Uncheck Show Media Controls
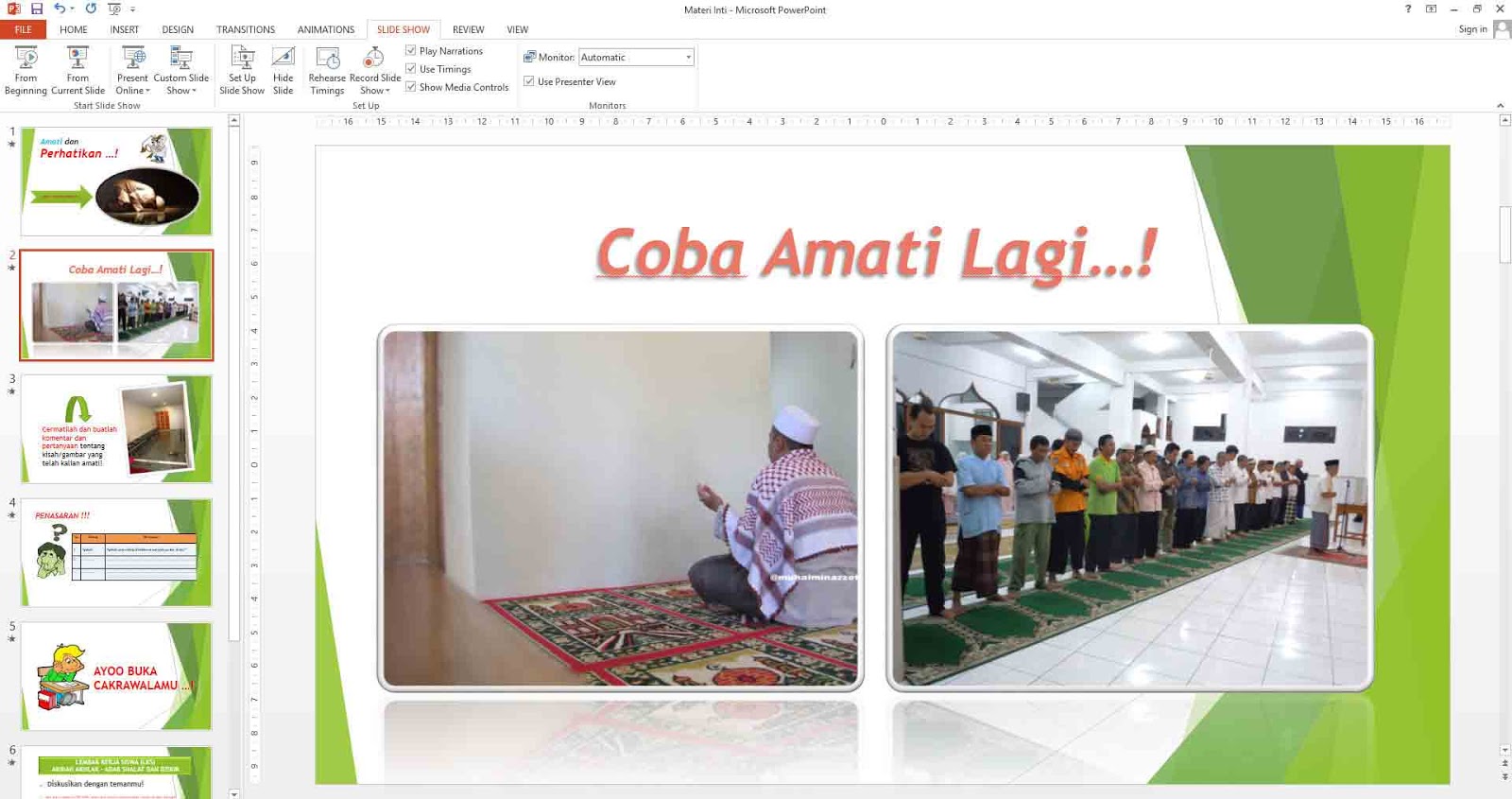This screenshot has height=799, width=1512. click(x=411, y=86)
